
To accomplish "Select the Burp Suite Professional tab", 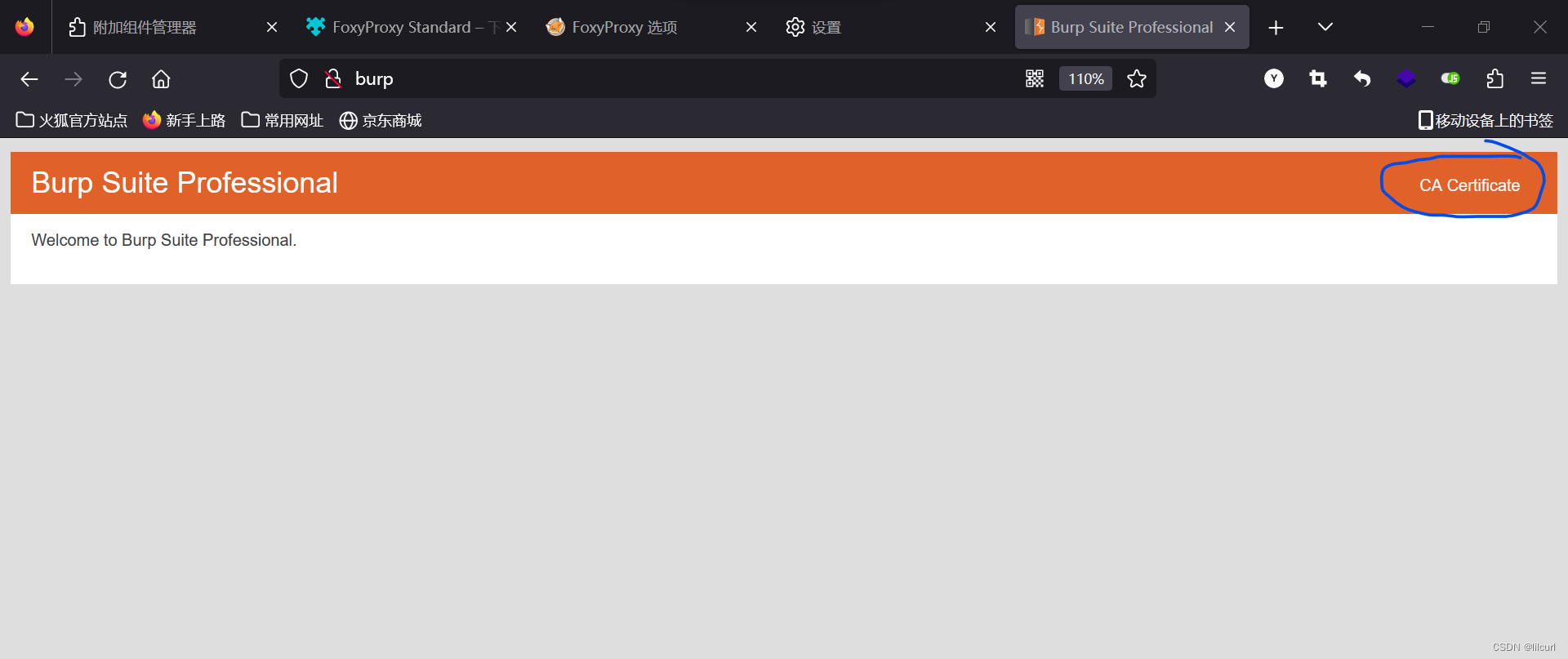I will click(1131, 27).
